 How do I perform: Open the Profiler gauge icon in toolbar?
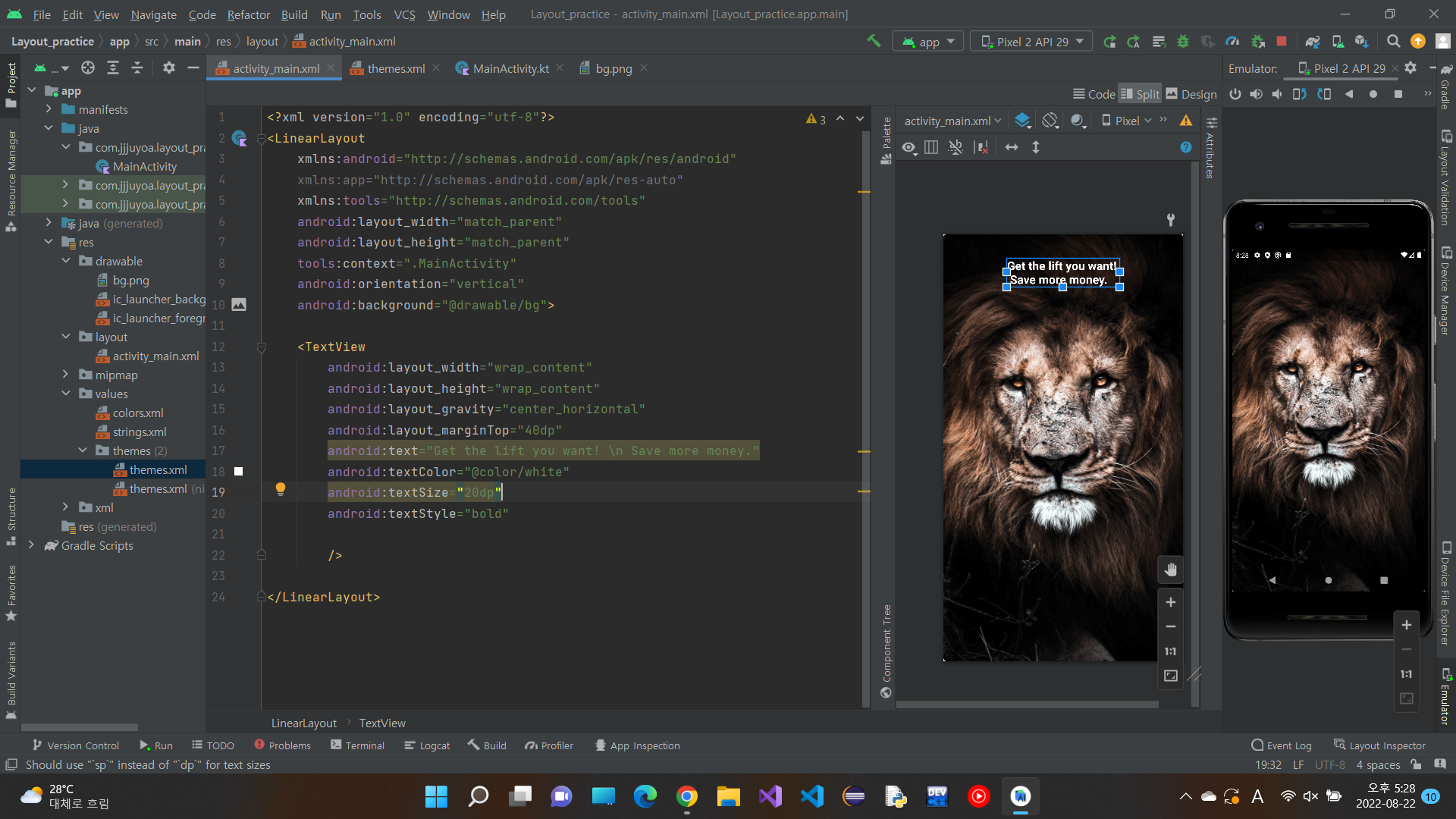click(x=1232, y=42)
